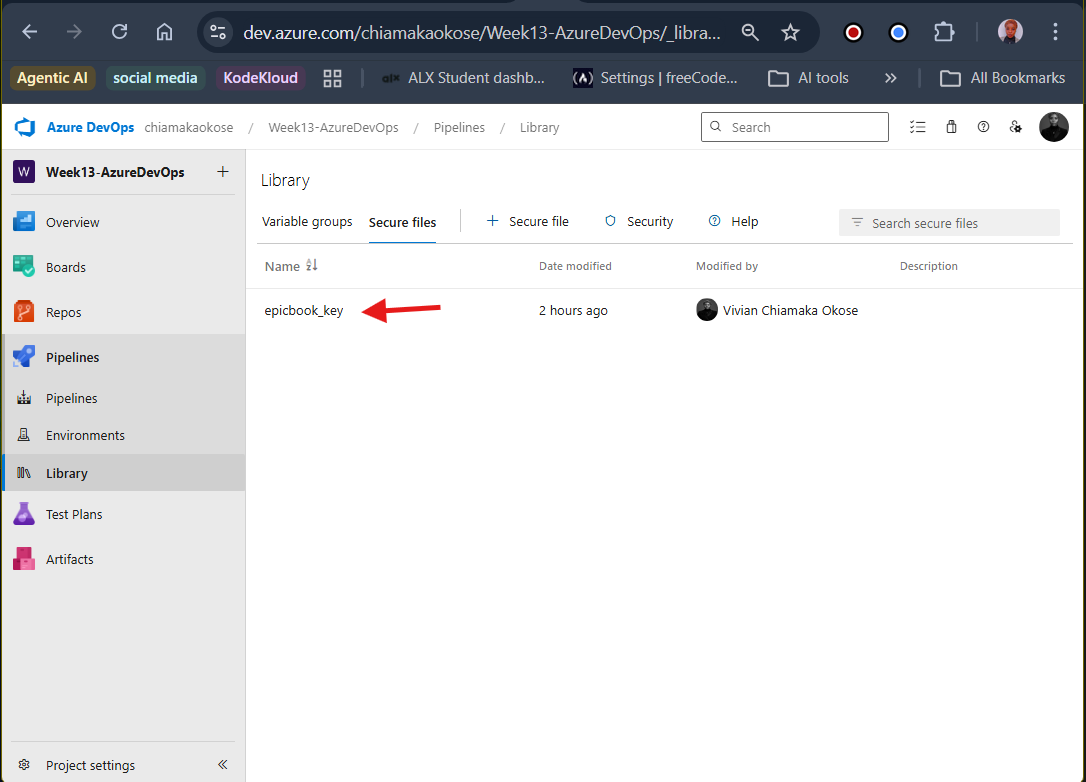Click the browser forward arrow
Viewport: 1086px width, 782px height.
[x=74, y=32]
